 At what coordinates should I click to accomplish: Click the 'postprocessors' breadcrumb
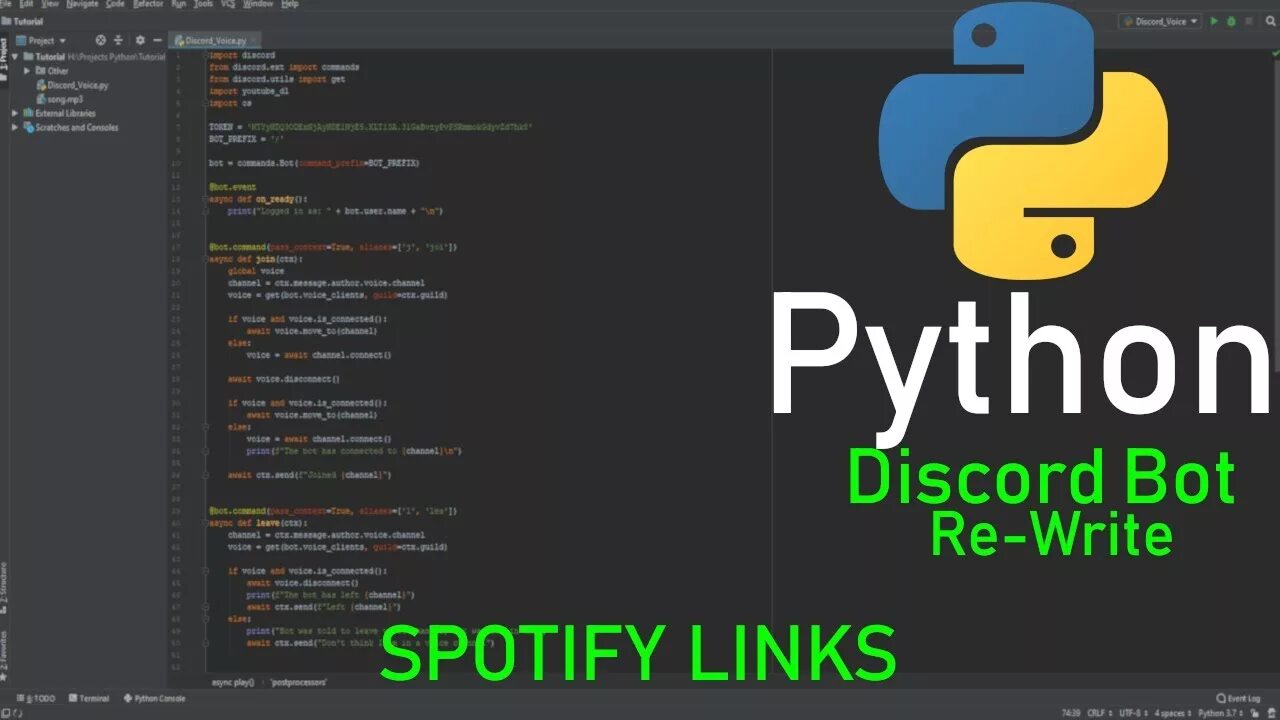click(299, 681)
